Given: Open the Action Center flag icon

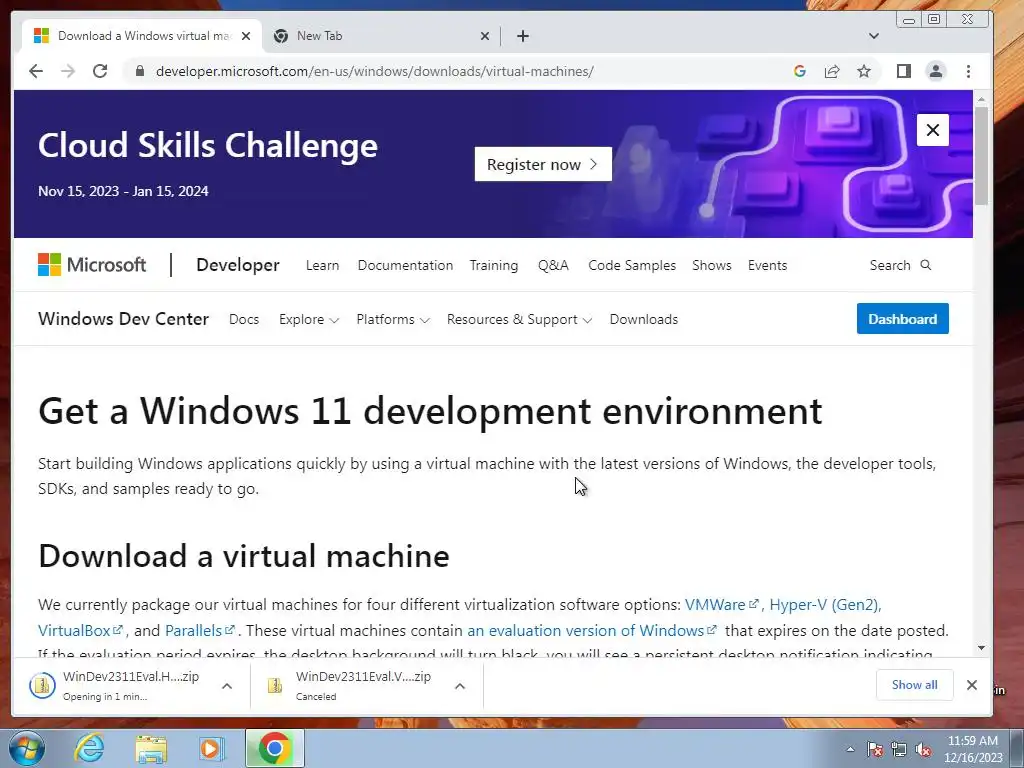Looking at the screenshot, I should coord(875,749).
